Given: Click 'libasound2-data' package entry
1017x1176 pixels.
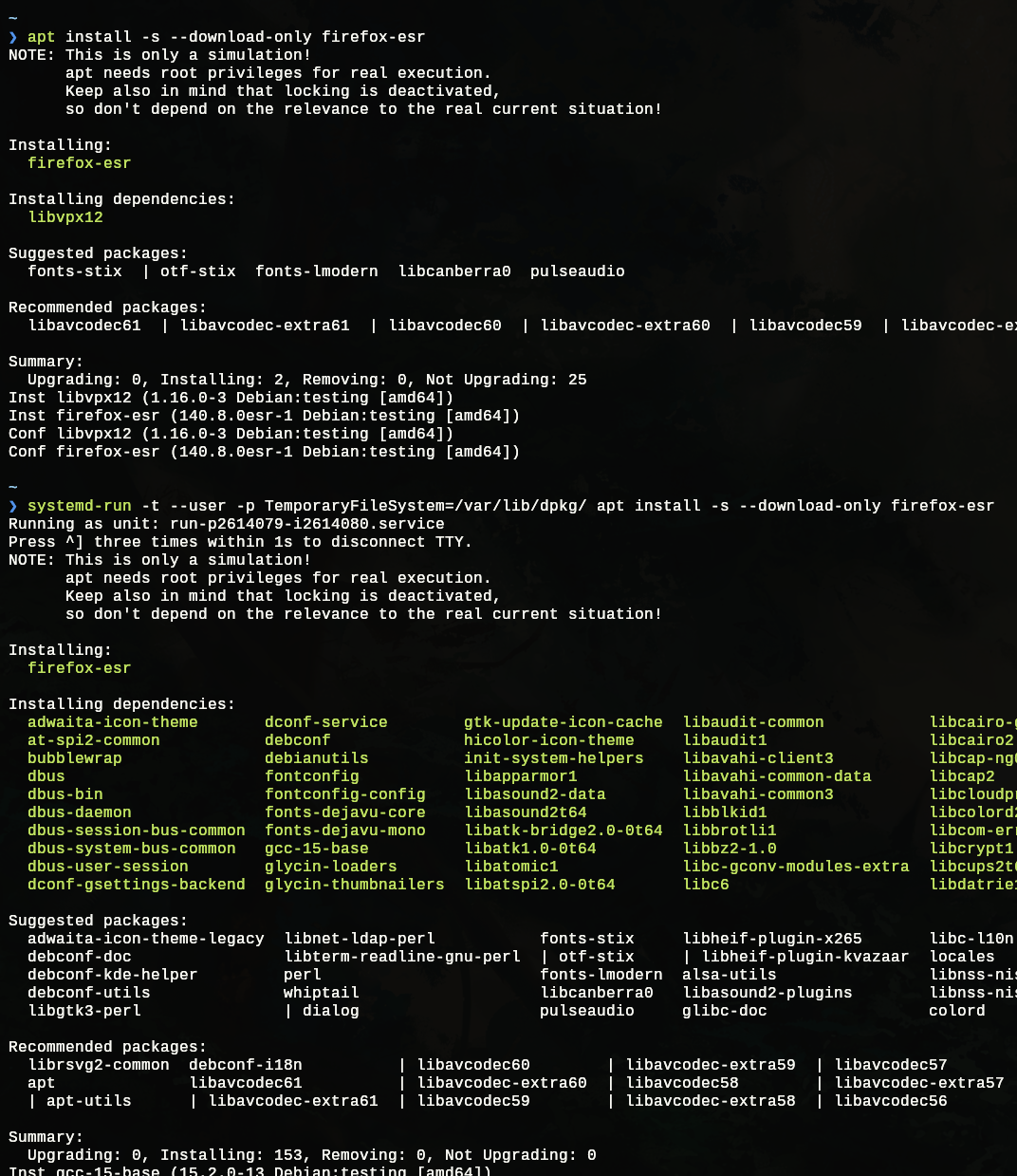Looking at the screenshot, I should coord(535,794).
